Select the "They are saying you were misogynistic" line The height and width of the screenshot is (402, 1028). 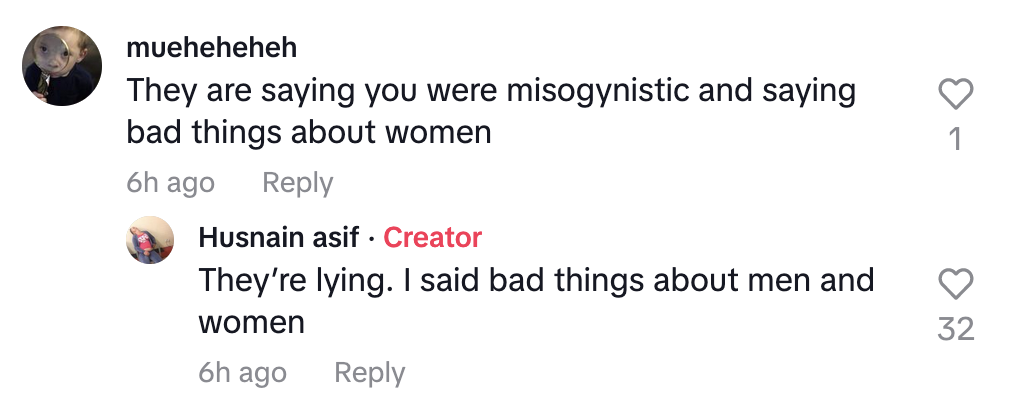[x=490, y=91]
